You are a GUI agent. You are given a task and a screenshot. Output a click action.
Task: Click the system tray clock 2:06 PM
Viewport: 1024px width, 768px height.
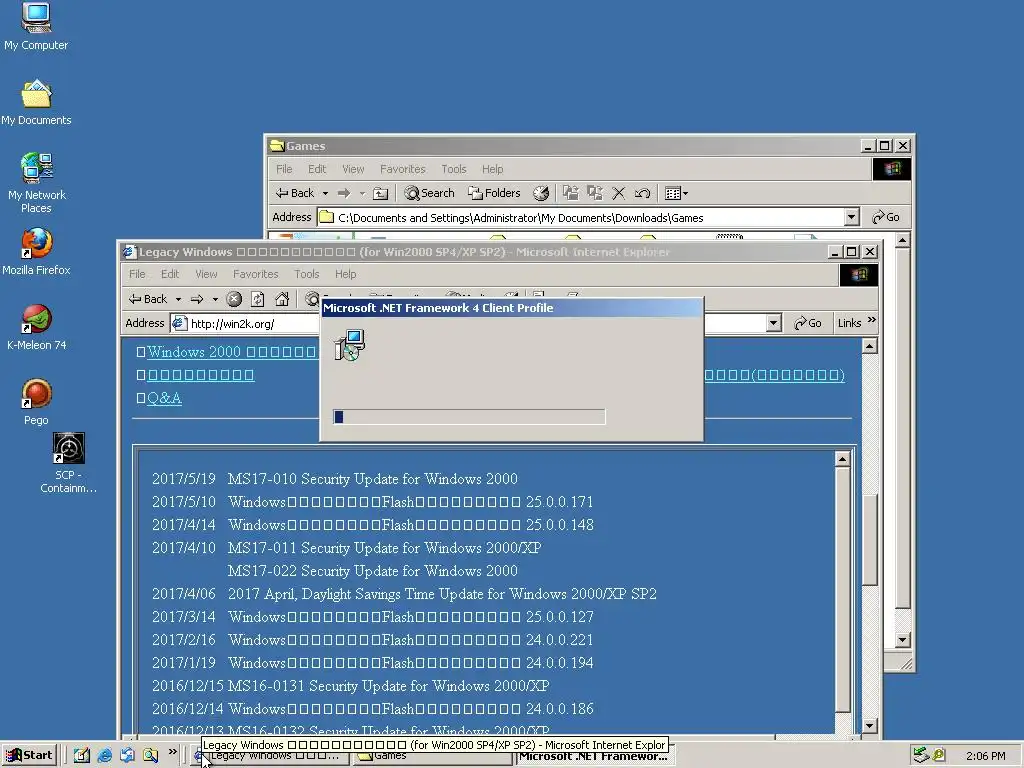(x=985, y=756)
